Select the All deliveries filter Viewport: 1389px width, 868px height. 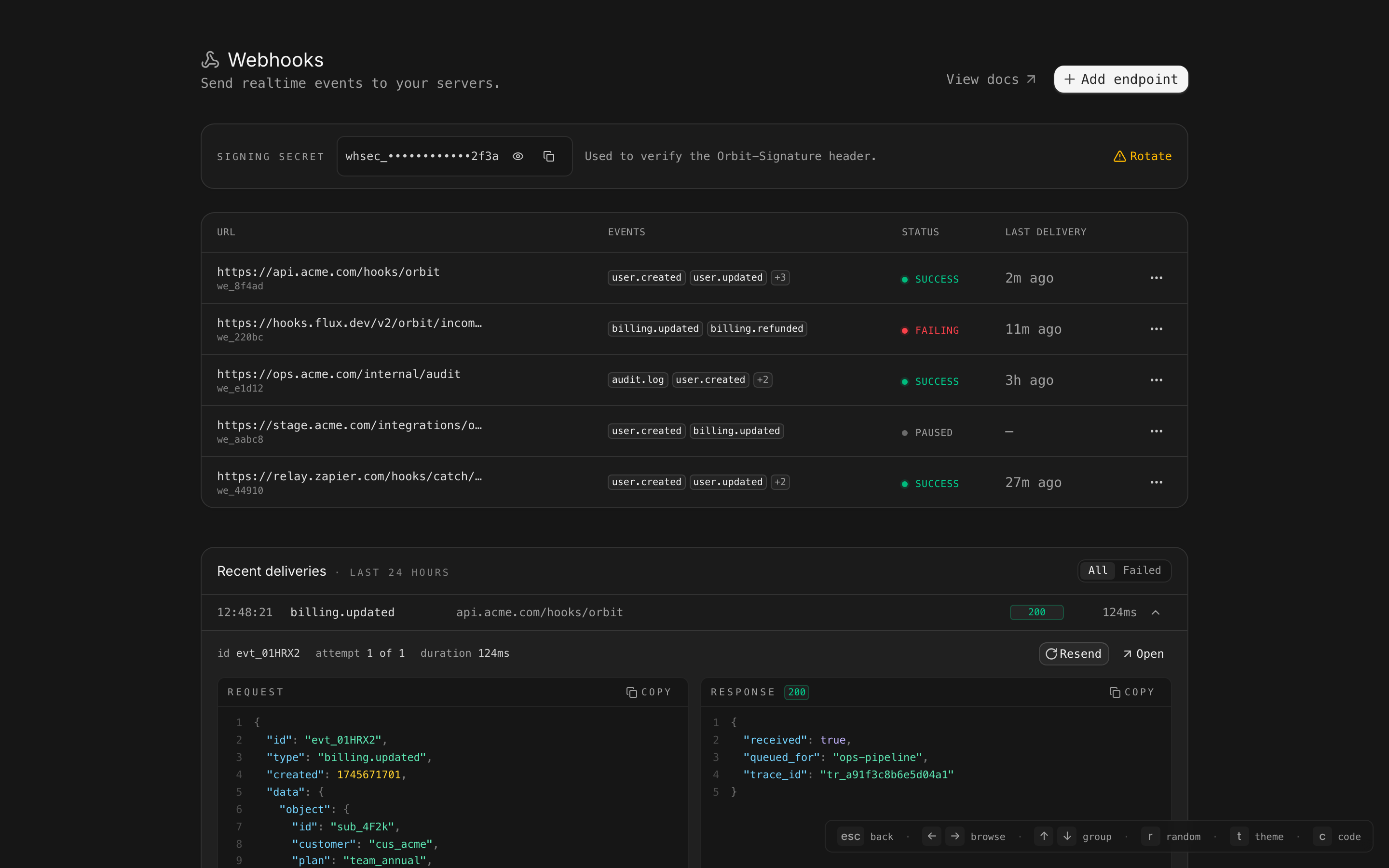(1097, 570)
